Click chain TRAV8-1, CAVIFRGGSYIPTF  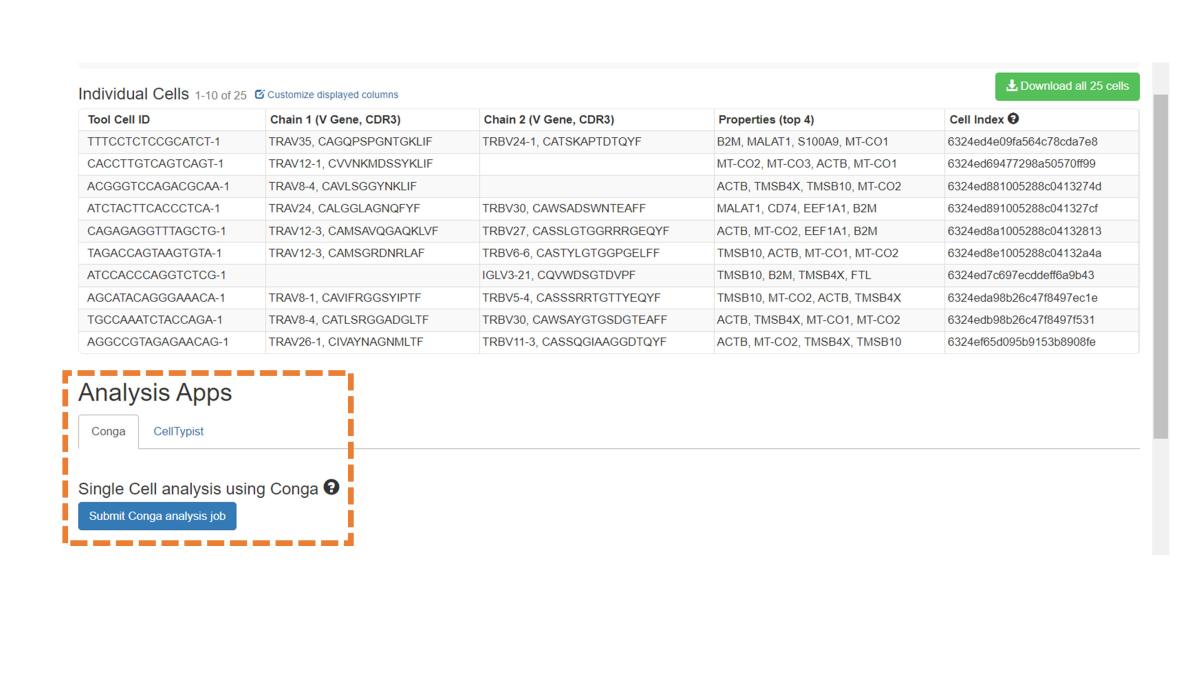click(344, 298)
